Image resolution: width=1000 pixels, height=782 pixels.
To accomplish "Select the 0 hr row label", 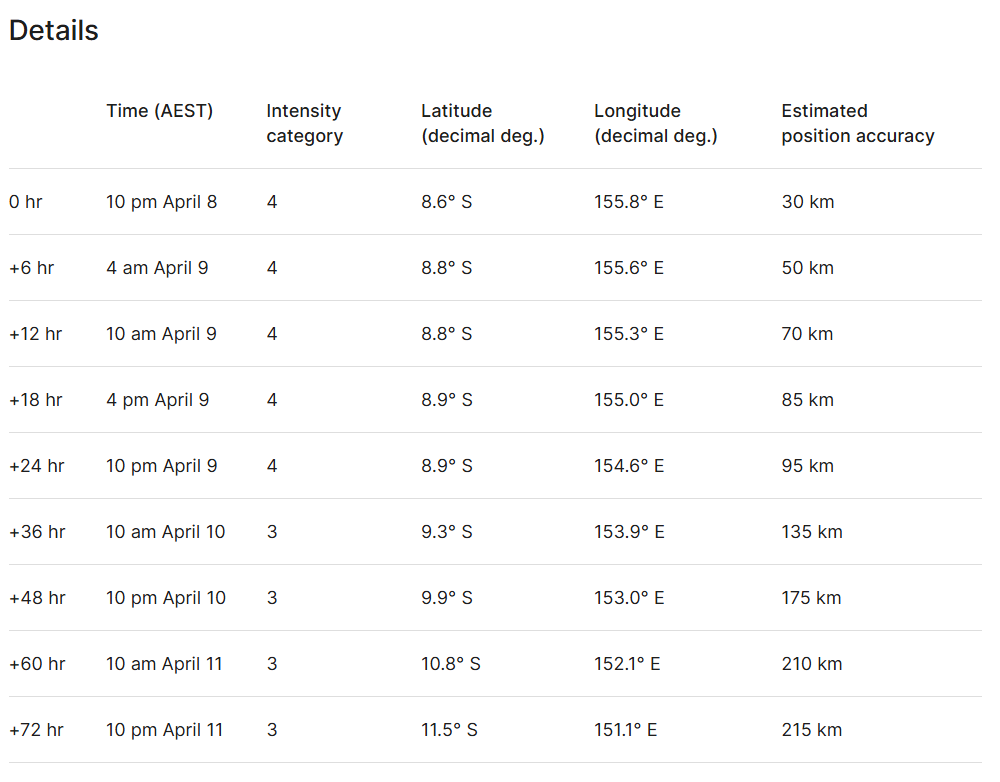I will [x=26, y=202].
